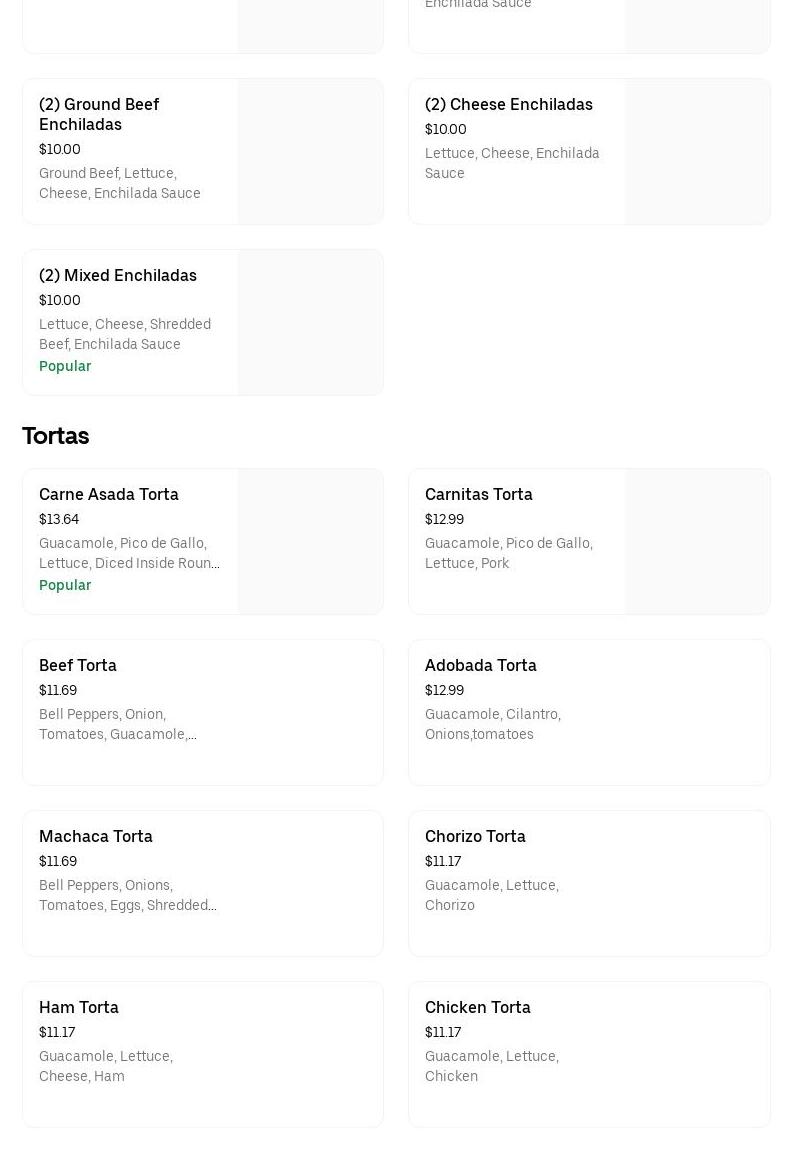The image size is (804, 1153).
Task: Click the Carne Asada Torta image placeholder
Action: click(x=310, y=542)
